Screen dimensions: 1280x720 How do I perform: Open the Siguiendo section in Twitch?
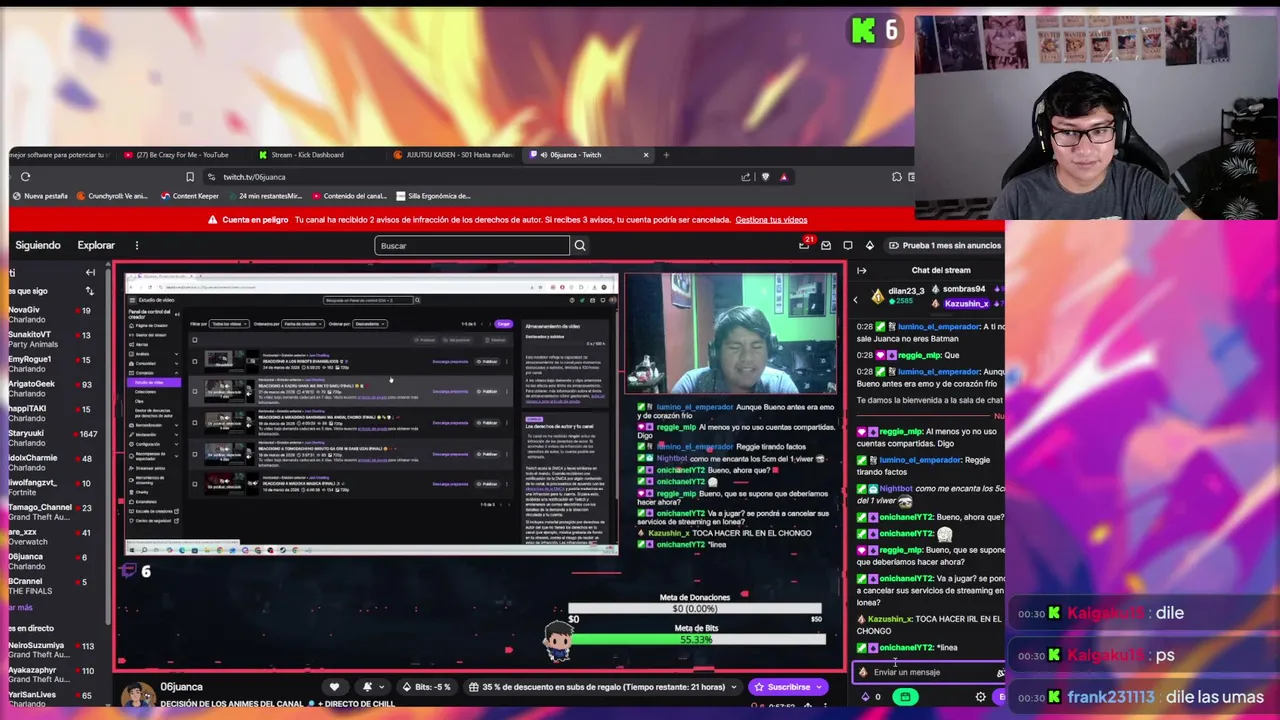point(38,245)
